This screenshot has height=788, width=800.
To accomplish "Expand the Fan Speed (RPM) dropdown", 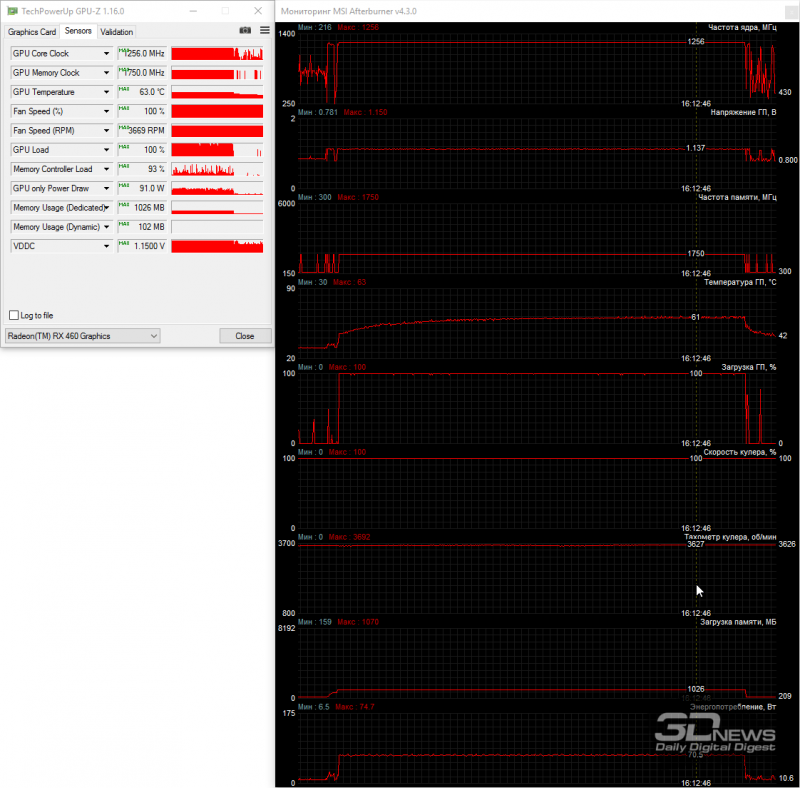I will pos(106,131).
